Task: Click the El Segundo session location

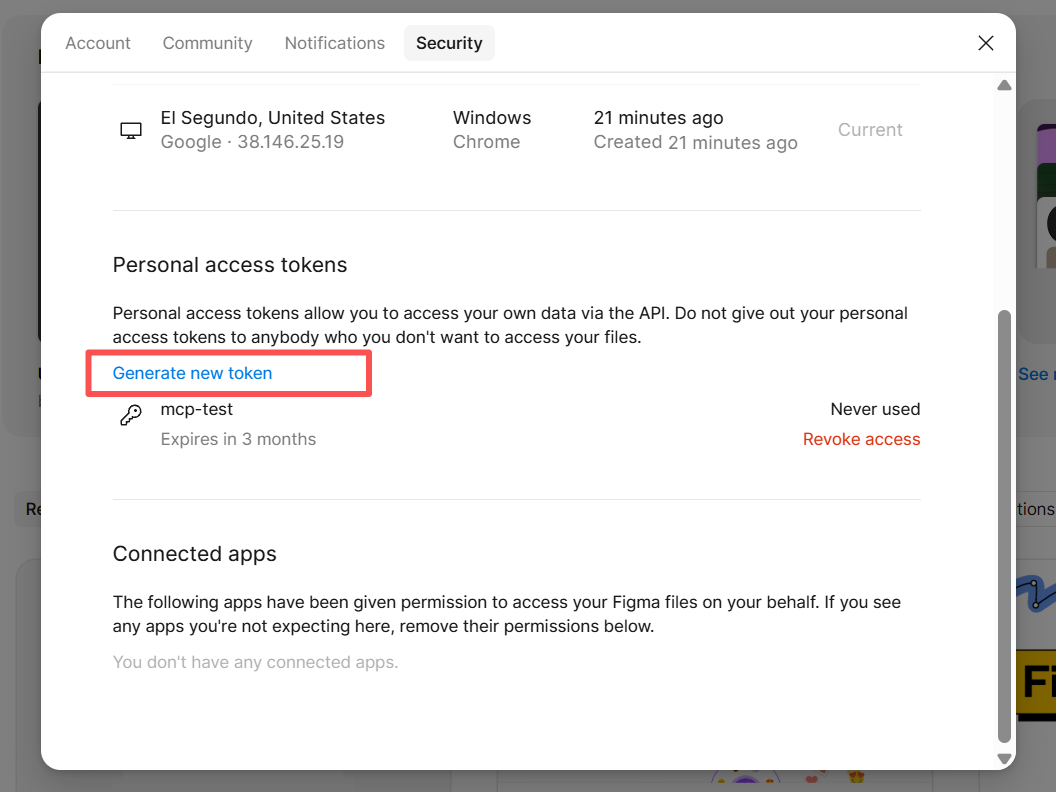Action: (x=272, y=118)
